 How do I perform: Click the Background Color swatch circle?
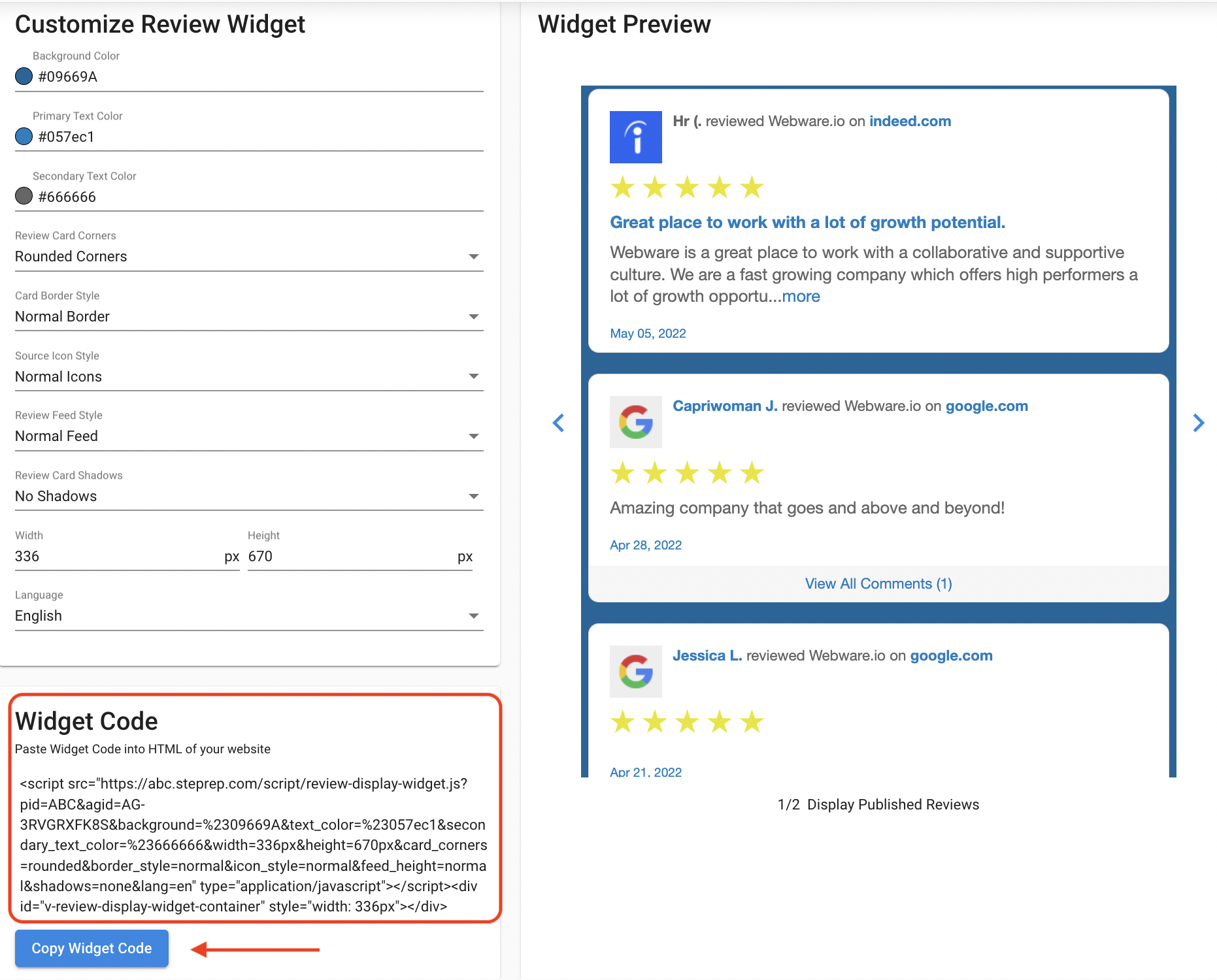[24, 76]
